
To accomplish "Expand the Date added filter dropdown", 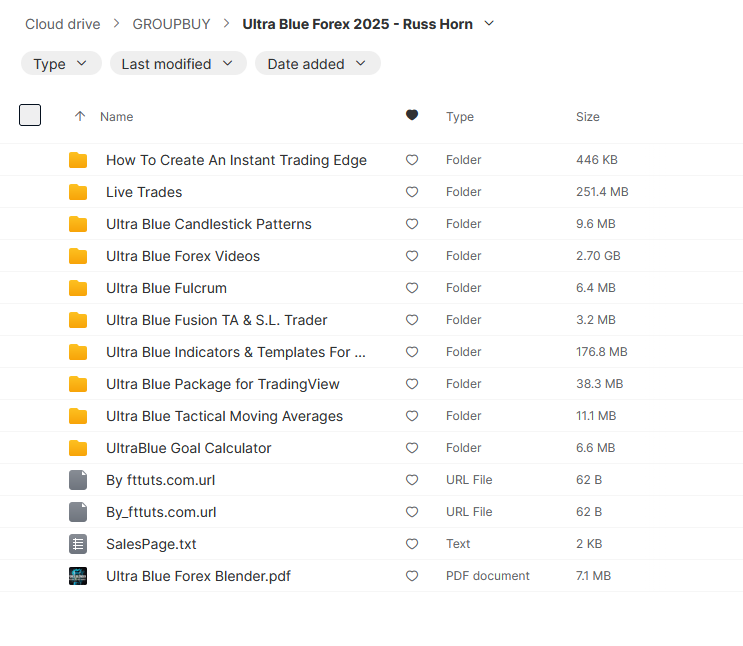I will pos(317,64).
